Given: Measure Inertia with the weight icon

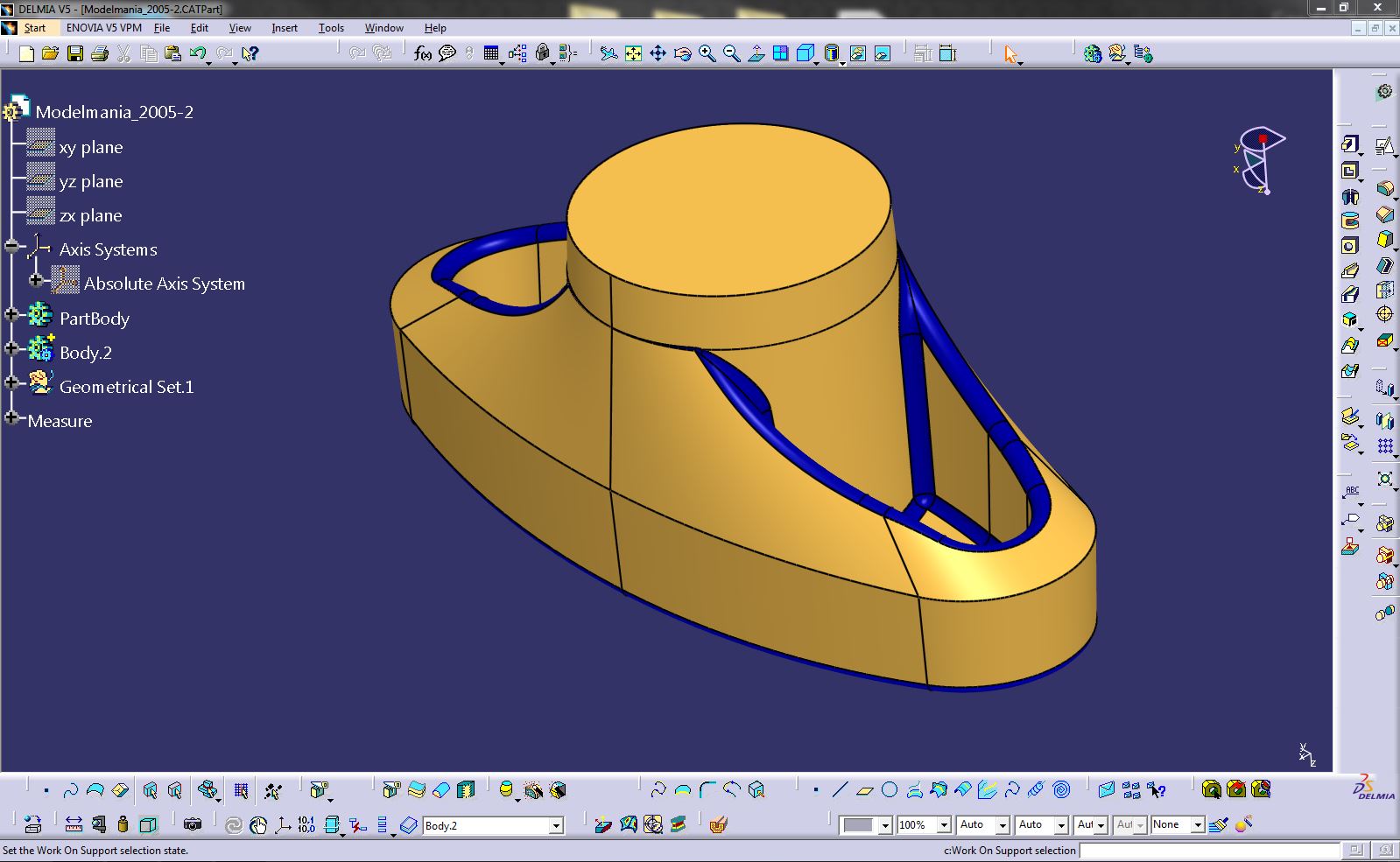Looking at the screenshot, I should click(123, 824).
